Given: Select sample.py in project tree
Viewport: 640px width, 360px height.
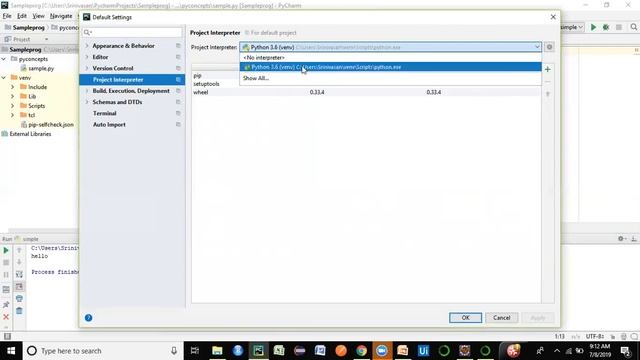Looking at the screenshot, I should (x=41, y=68).
